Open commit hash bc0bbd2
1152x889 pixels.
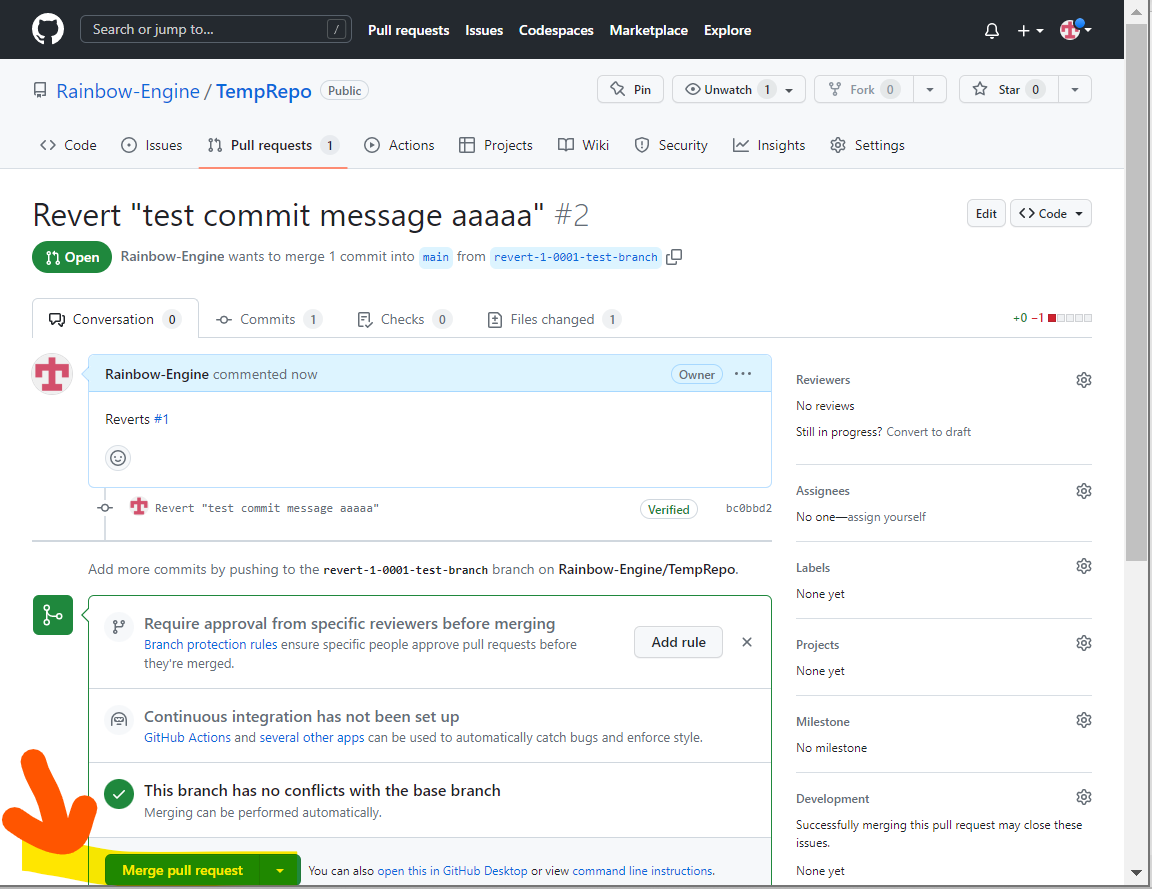tap(749, 508)
